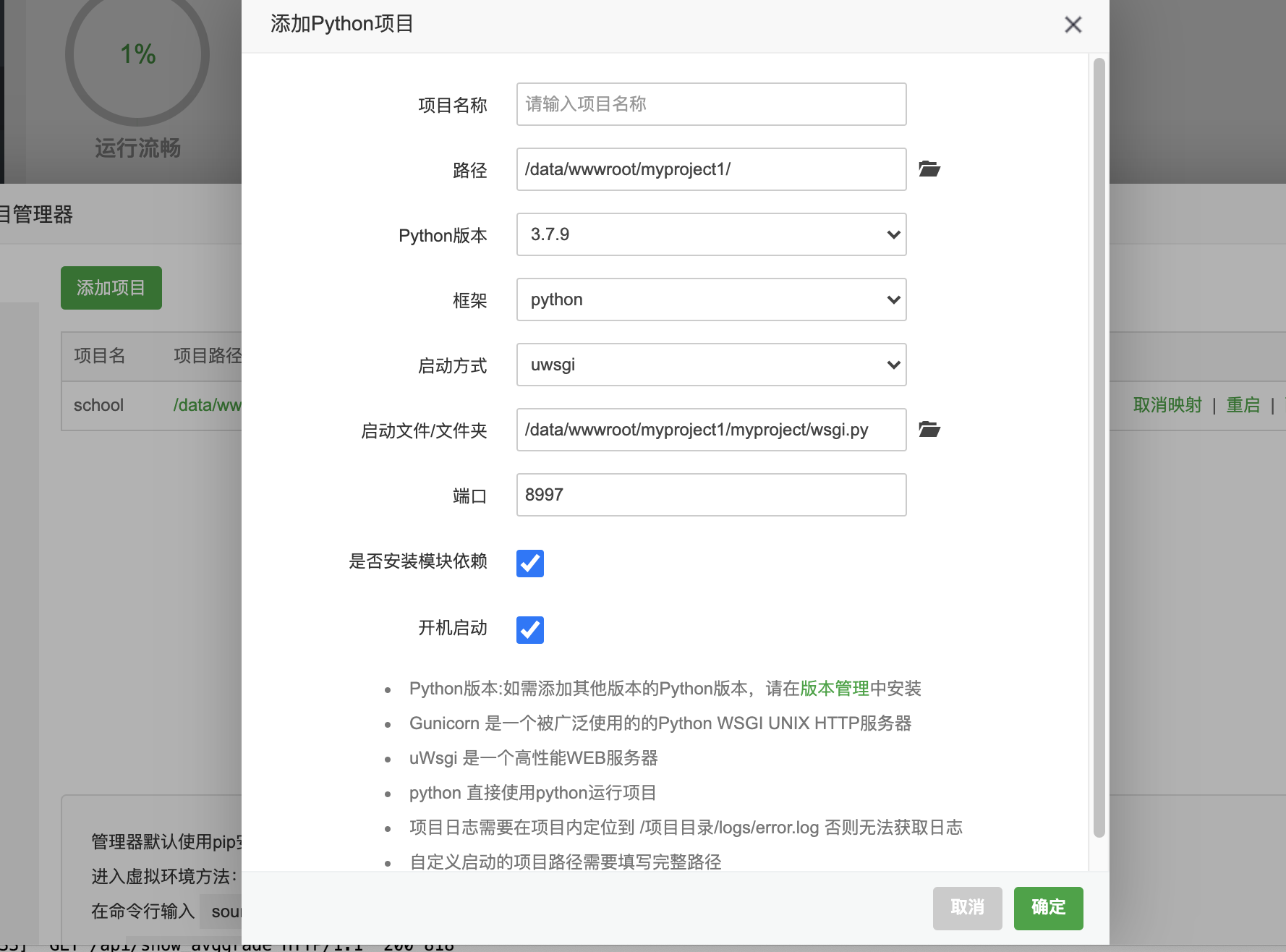Image resolution: width=1286 pixels, height=952 pixels.
Task: Click the green 添加项目 button behind dialog
Action: click(x=111, y=288)
